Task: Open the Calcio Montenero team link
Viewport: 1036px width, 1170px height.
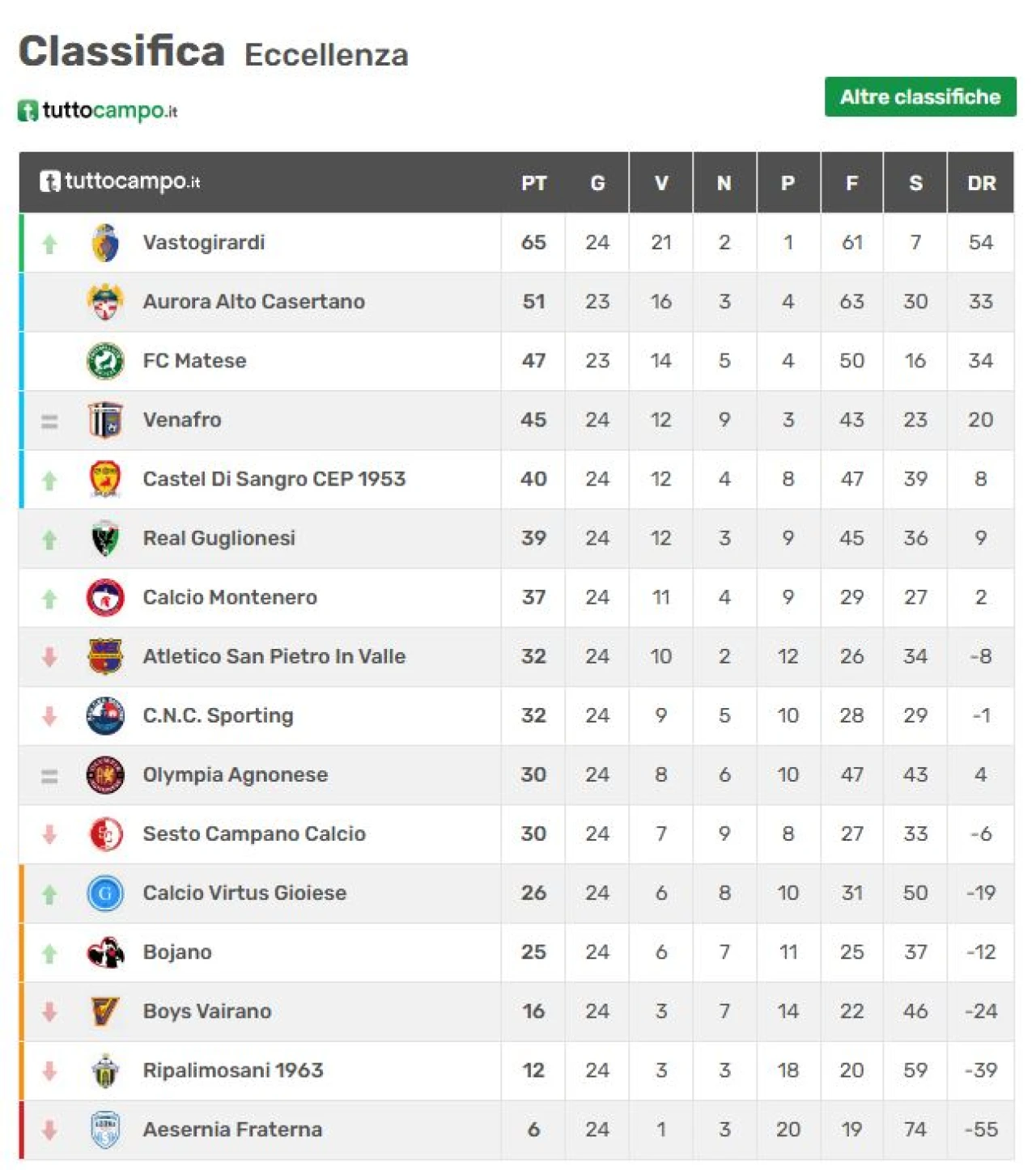Action: click(230, 597)
